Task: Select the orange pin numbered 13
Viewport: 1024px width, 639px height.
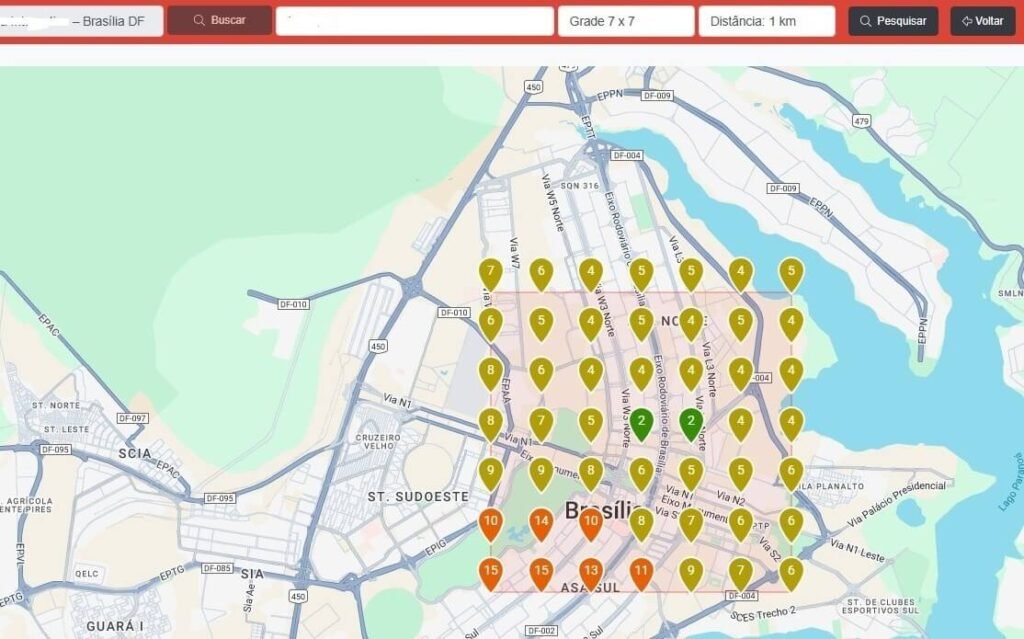Action: (x=591, y=572)
